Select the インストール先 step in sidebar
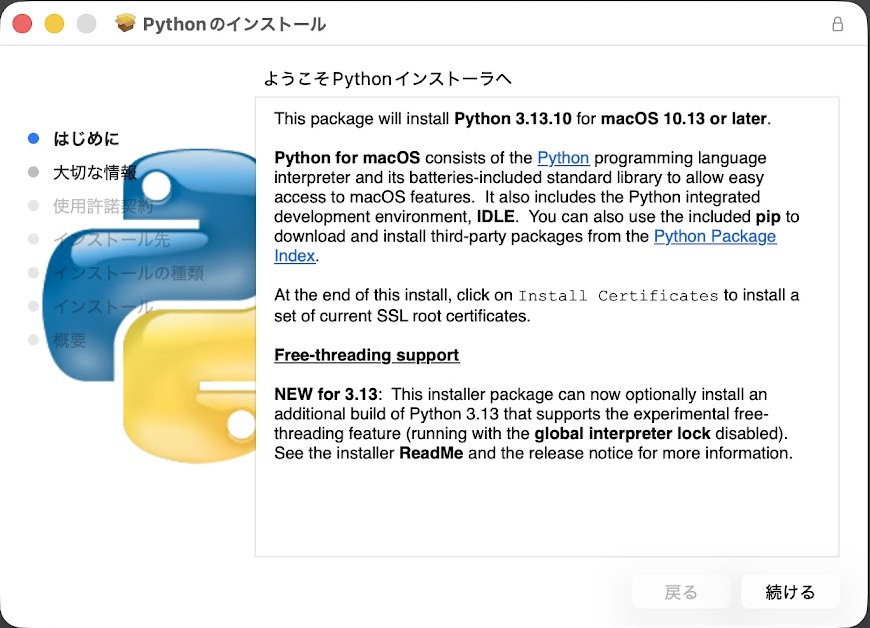Image resolution: width=870 pixels, height=628 pixels. (x=111, y=240)
